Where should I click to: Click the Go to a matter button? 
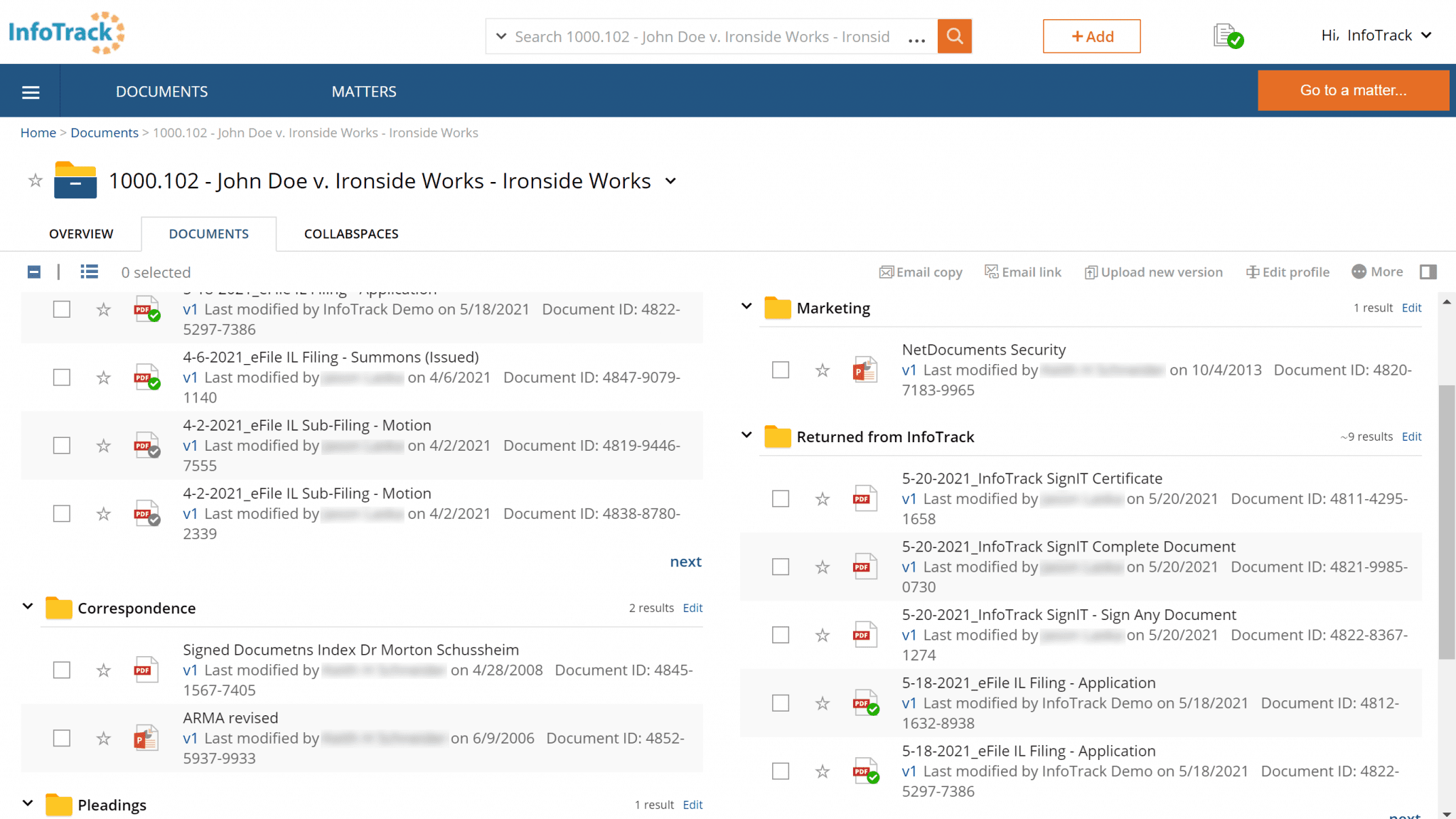pyautogui.click(x=1352, y=90)
